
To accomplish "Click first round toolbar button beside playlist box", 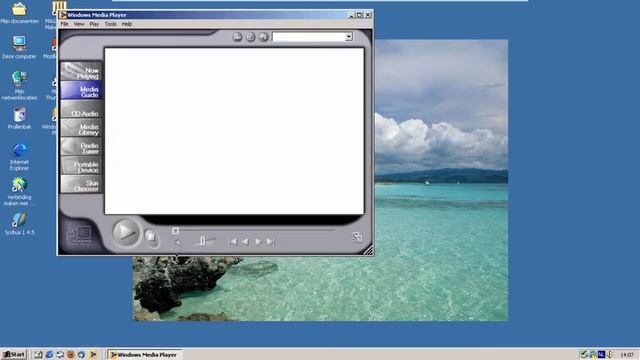I will (237, 37).
